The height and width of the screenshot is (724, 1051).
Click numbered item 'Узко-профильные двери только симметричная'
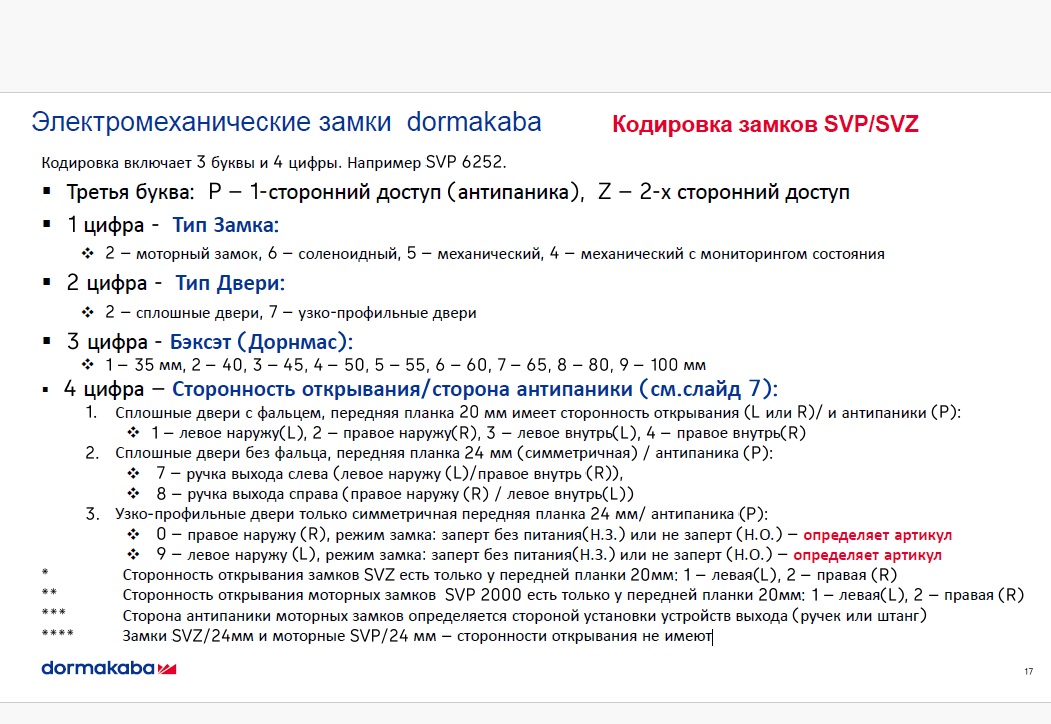(x=440, y=514)
